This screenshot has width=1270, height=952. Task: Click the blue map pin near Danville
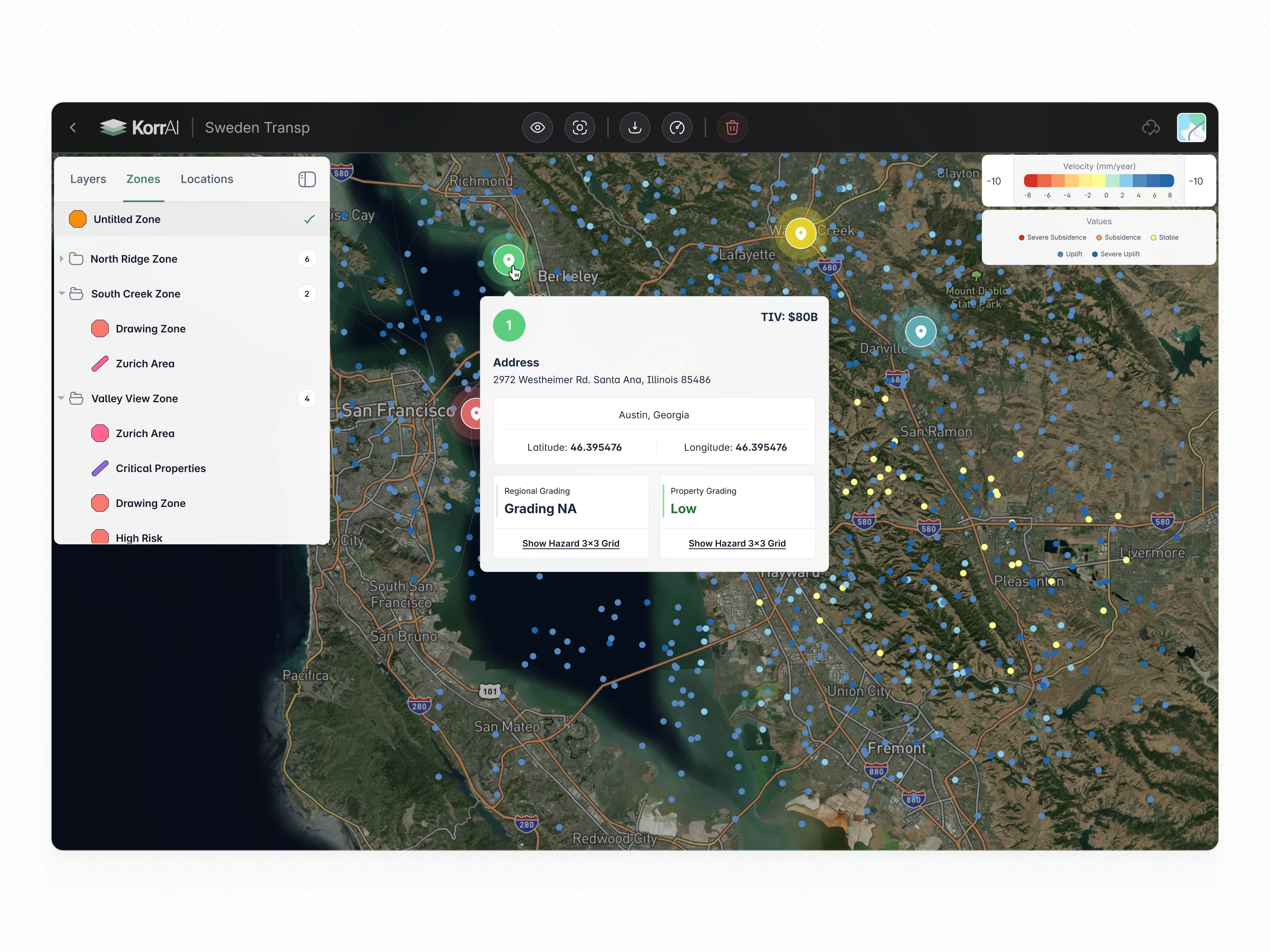920,331
